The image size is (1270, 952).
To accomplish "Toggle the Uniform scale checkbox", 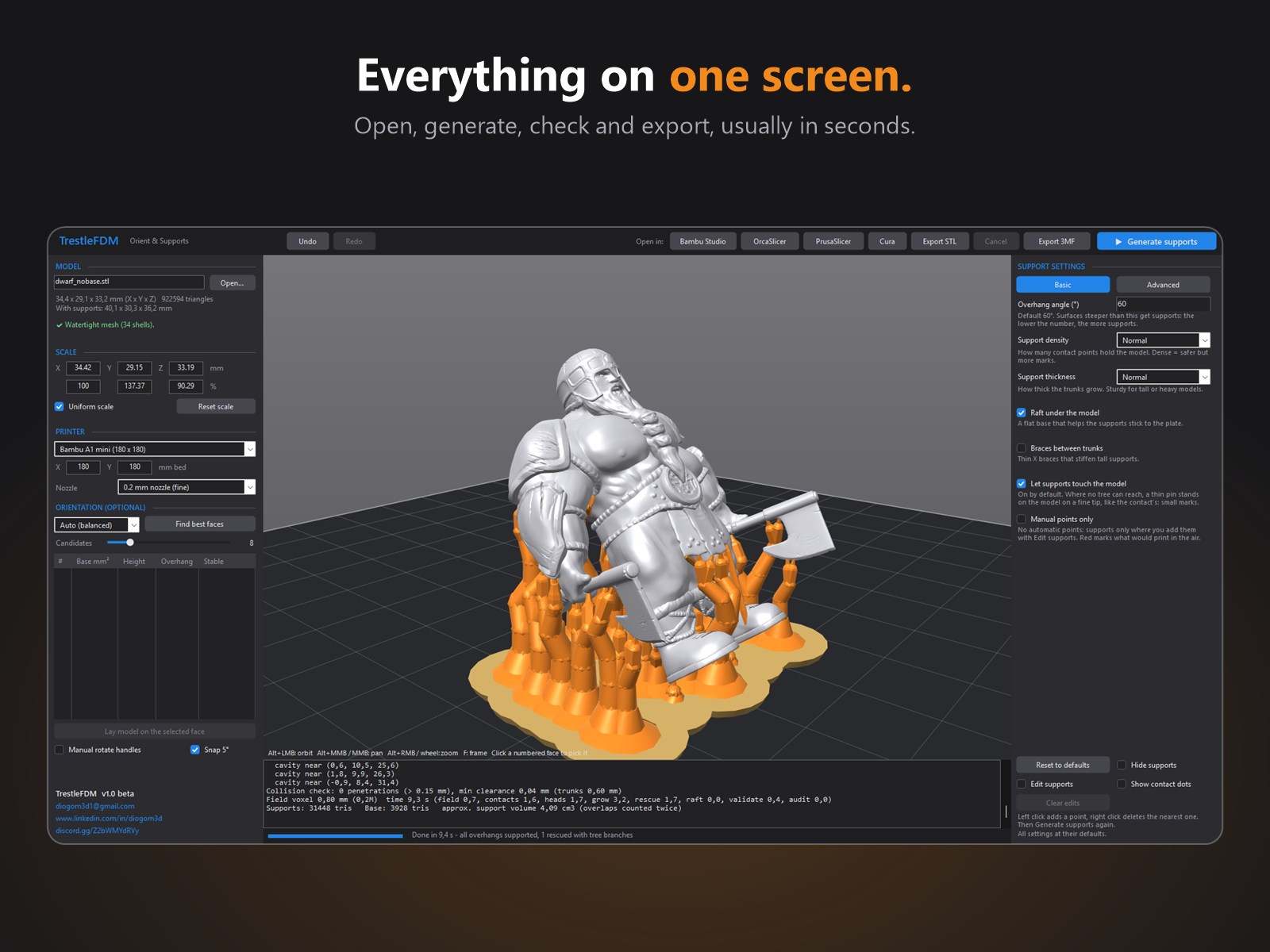I will [x=60, y=407].
